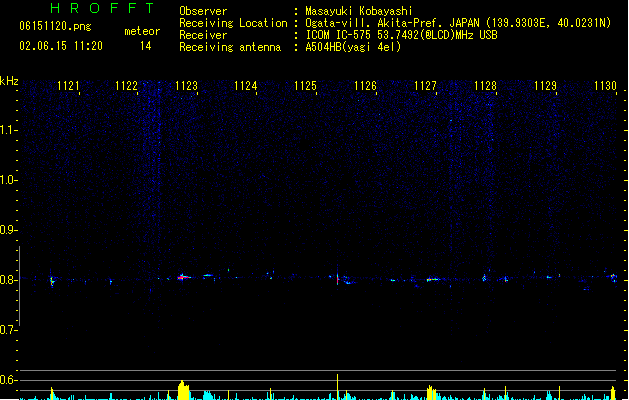Click time marker 1125
Image resolution: width=629 pixels, height=400 pixels.
click(x=305, y=86)
